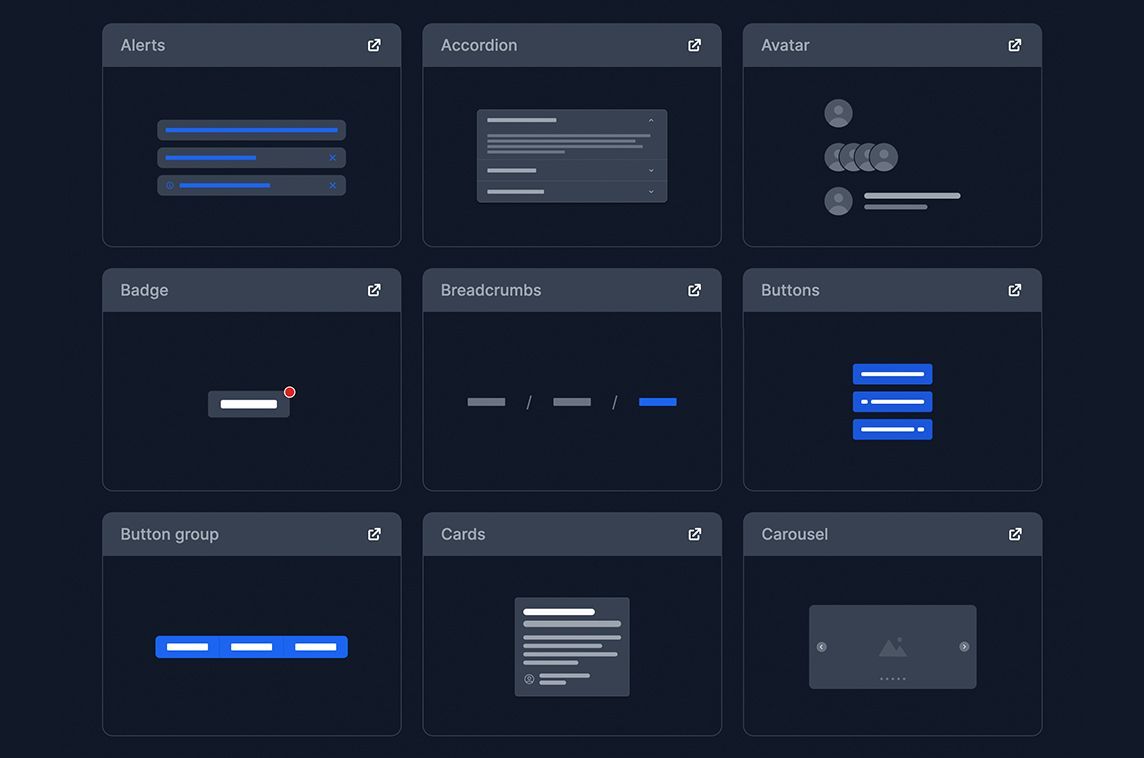Open the Avatar external link icon
Screen dimensions: 1144x758
coord(1015,45)
